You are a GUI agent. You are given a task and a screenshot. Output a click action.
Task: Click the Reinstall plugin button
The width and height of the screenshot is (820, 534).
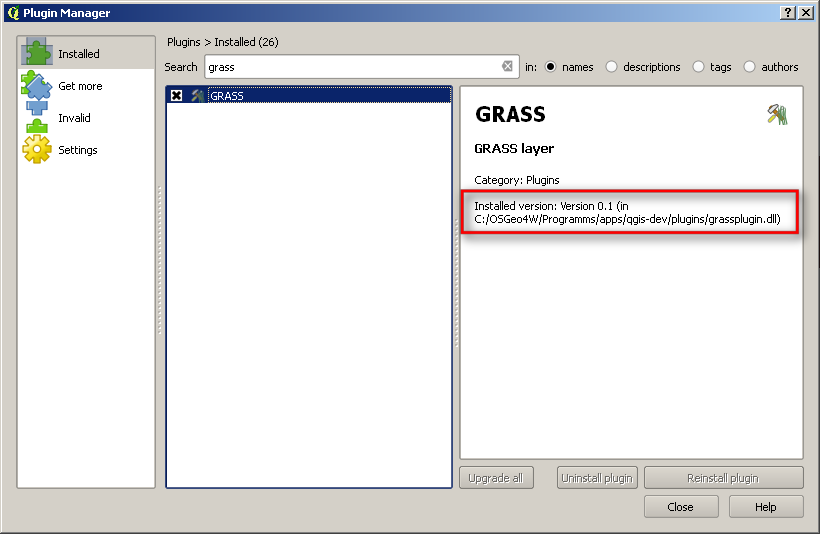723,478
